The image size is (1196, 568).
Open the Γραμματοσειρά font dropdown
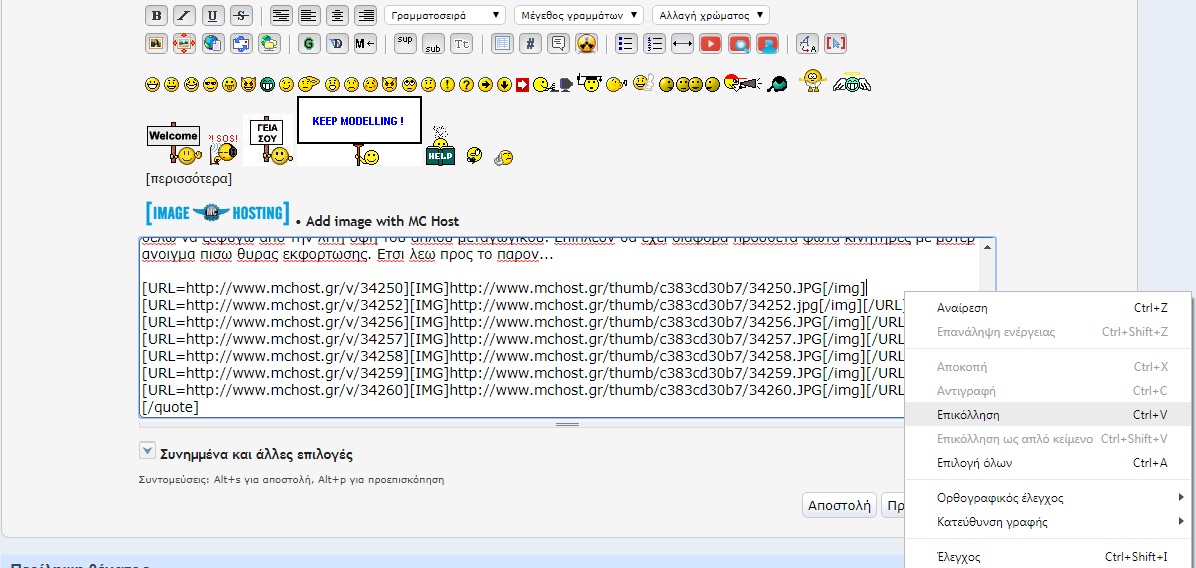[445, 15]
